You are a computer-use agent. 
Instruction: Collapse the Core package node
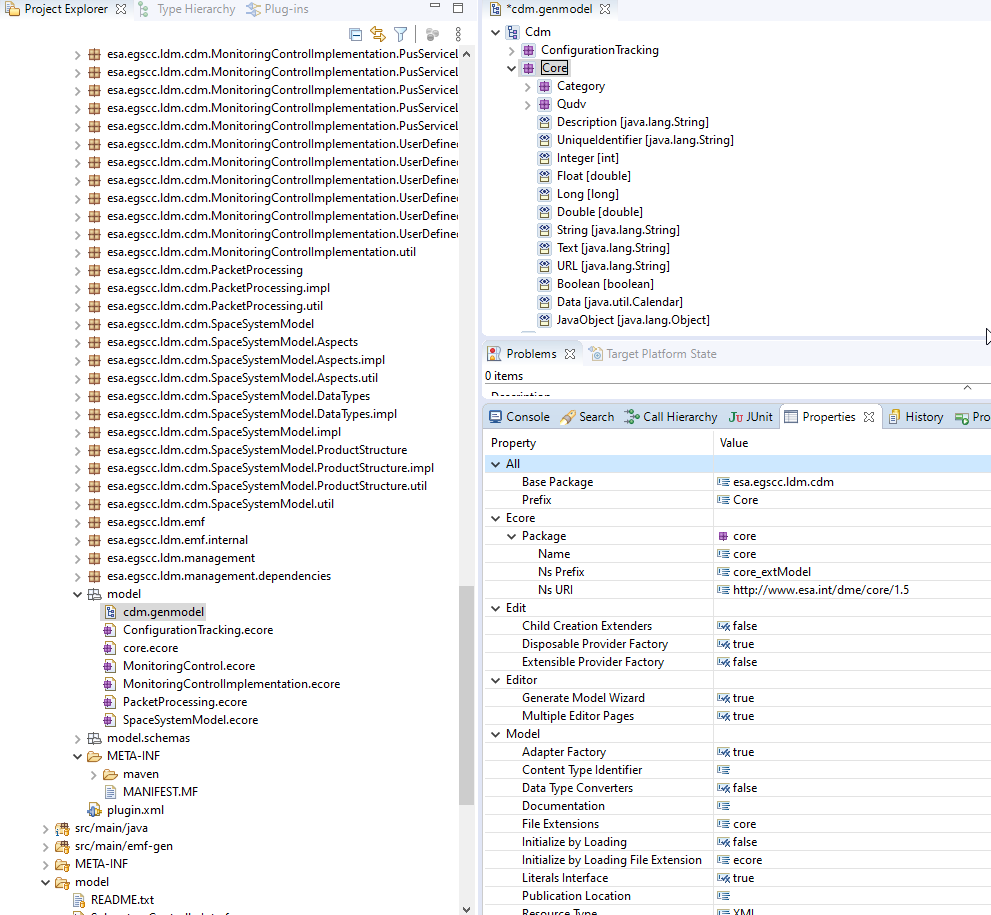[x=512, y=68]
